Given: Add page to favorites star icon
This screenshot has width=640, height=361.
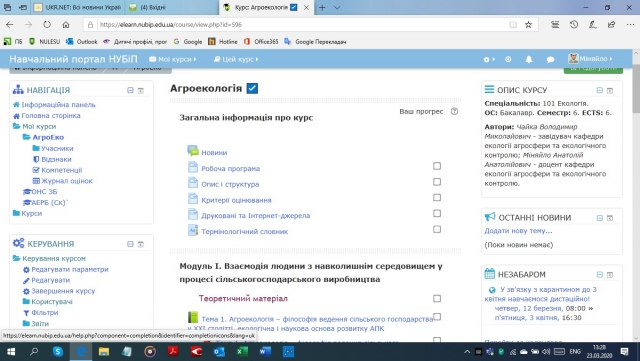Looking at the screenshot, I should click(529, 25).
